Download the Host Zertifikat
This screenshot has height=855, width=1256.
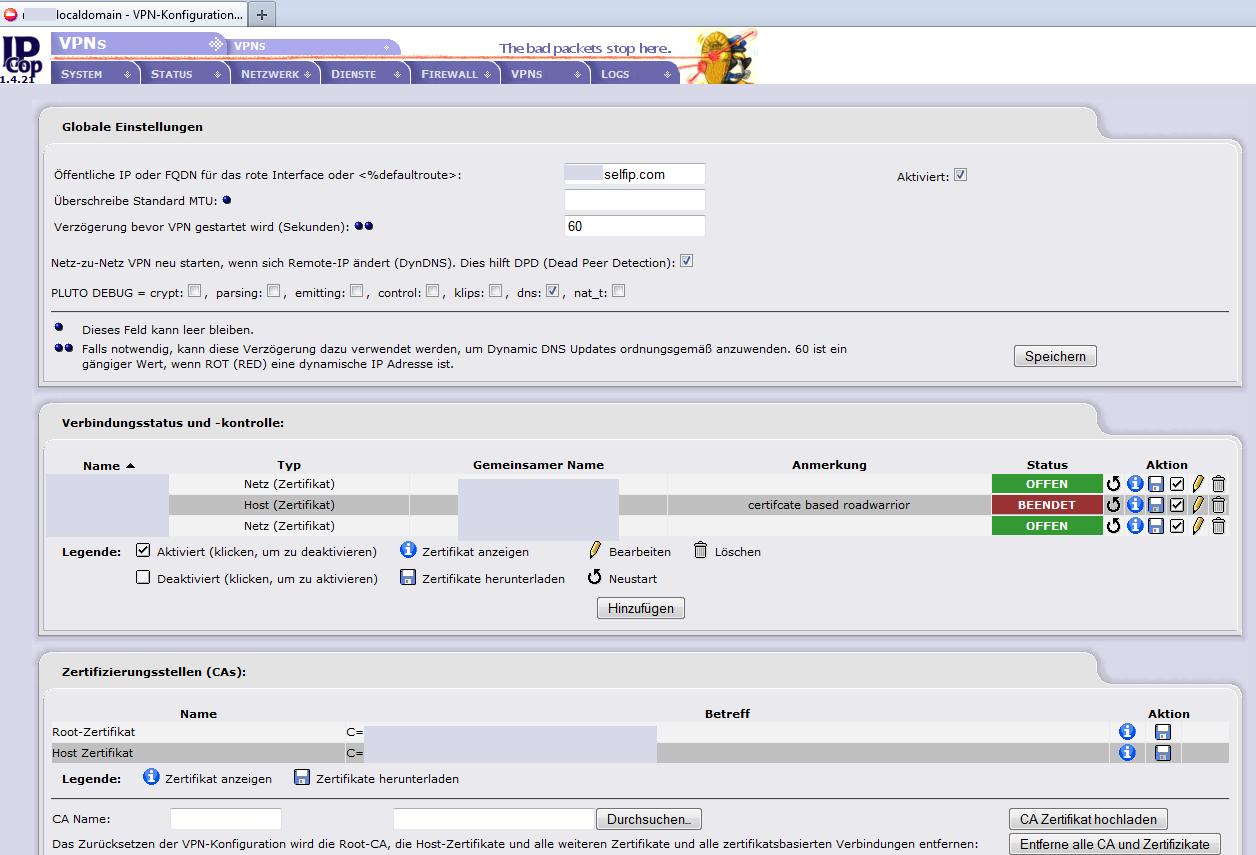coord(1163,753)
